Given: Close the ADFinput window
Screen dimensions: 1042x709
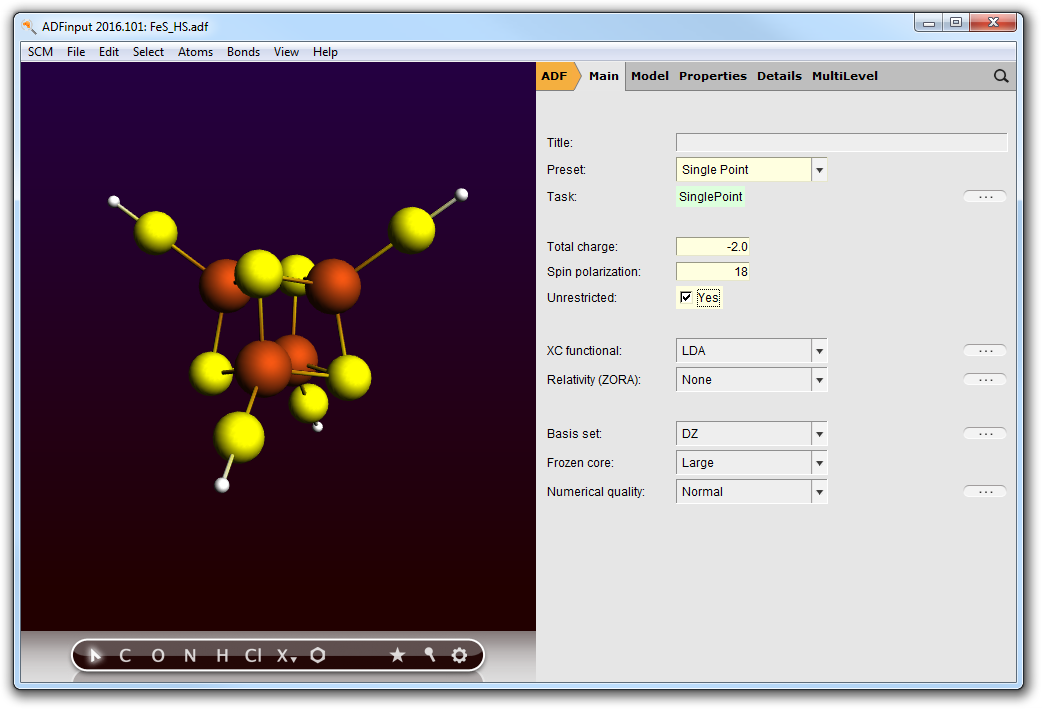Looking at the screenshot, I should point(993,23).
